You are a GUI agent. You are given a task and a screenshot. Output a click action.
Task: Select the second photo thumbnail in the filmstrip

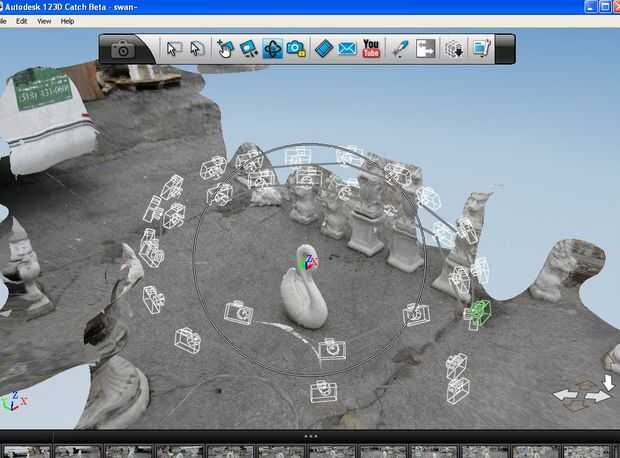(78, 452)
